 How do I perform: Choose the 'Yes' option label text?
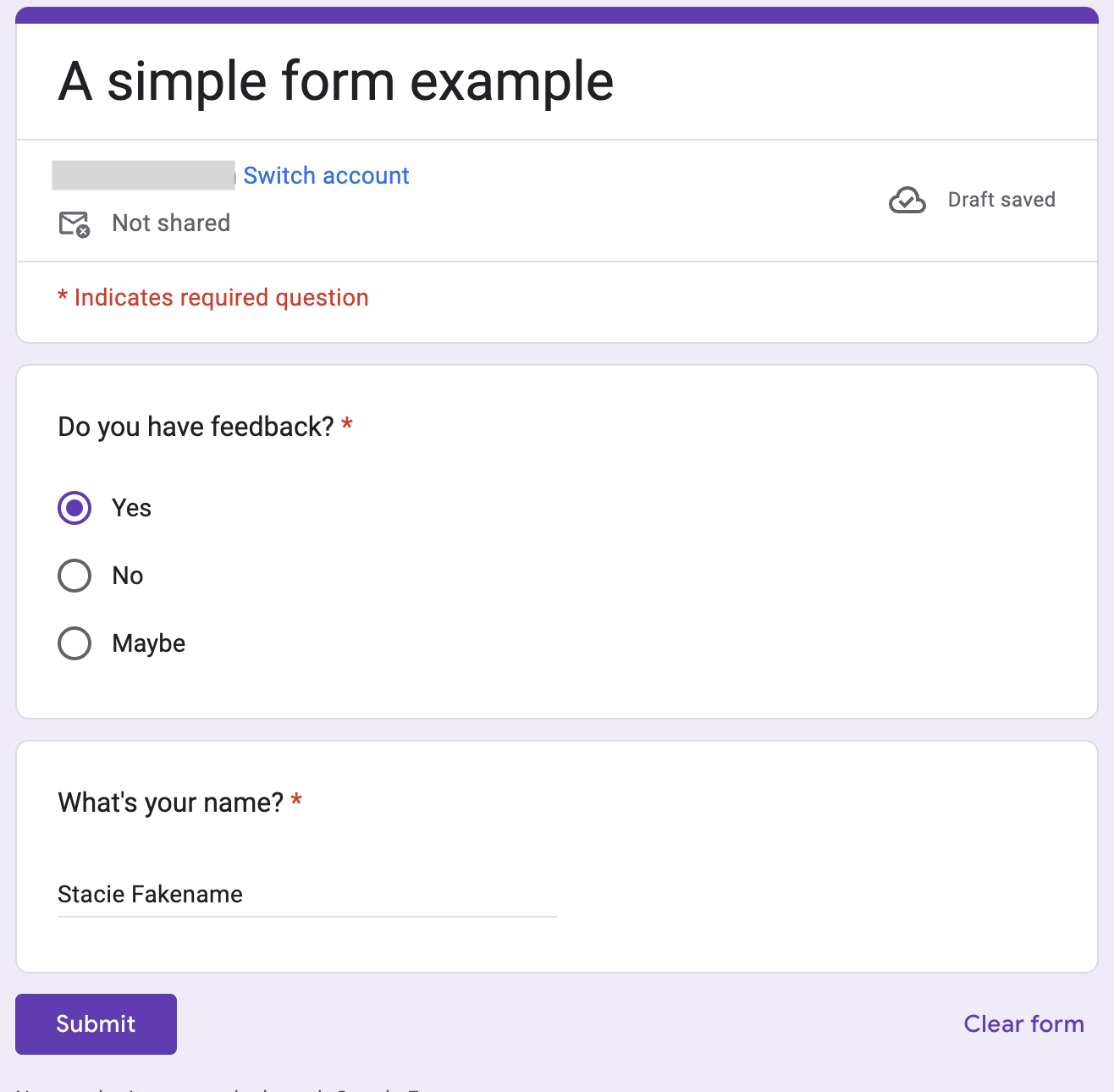click(132, 508)
